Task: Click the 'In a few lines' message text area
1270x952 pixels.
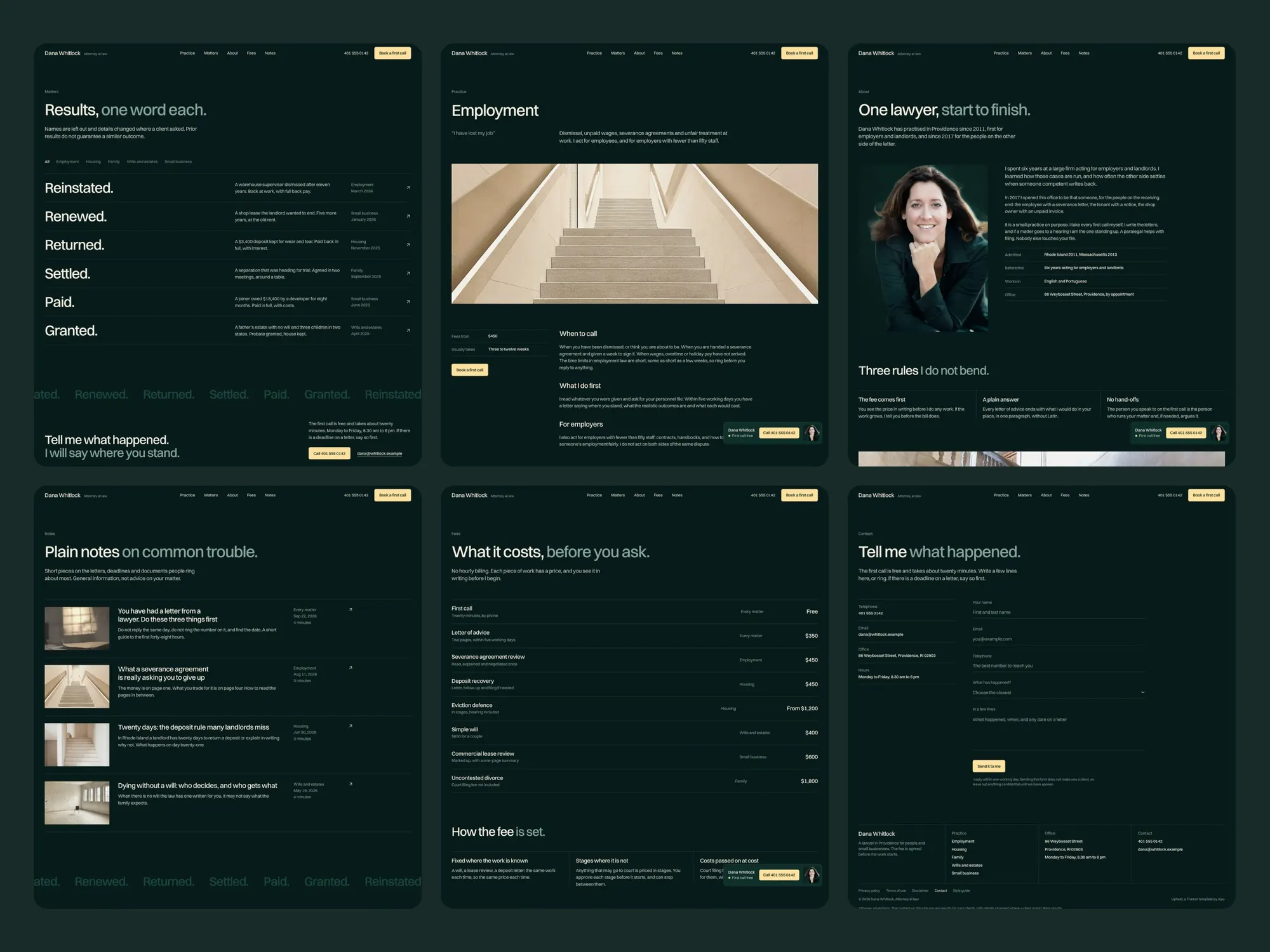Action: tap(1059, 732)
